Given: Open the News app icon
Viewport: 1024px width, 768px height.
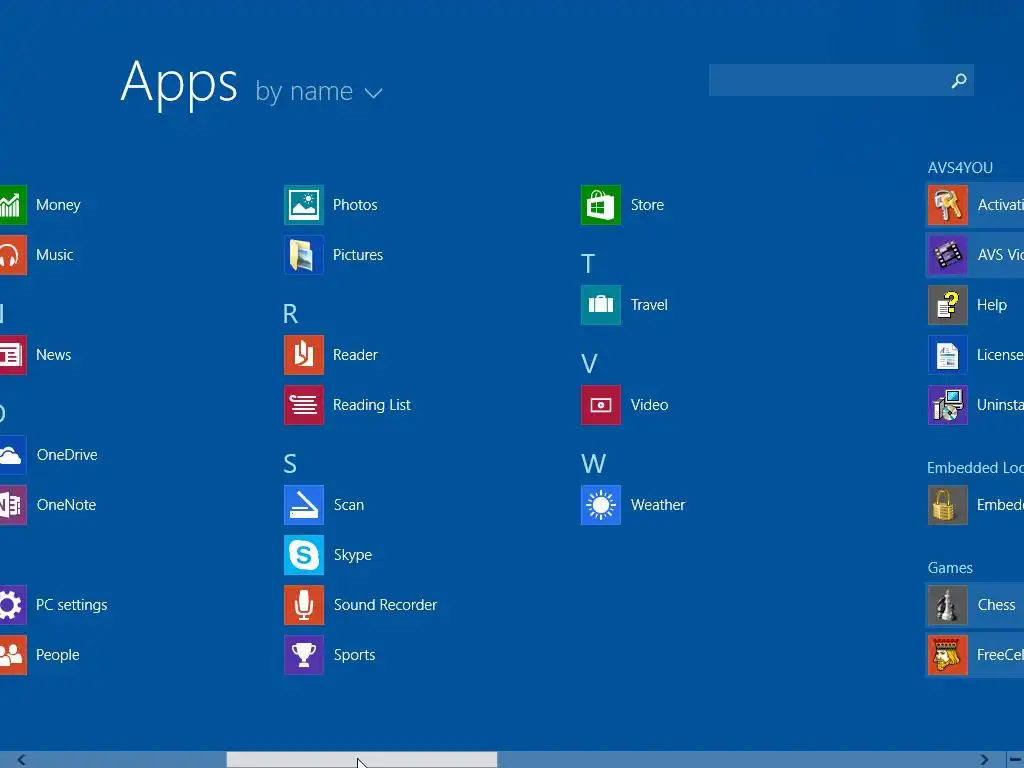Looking at the screenshot, I should 13,355.
